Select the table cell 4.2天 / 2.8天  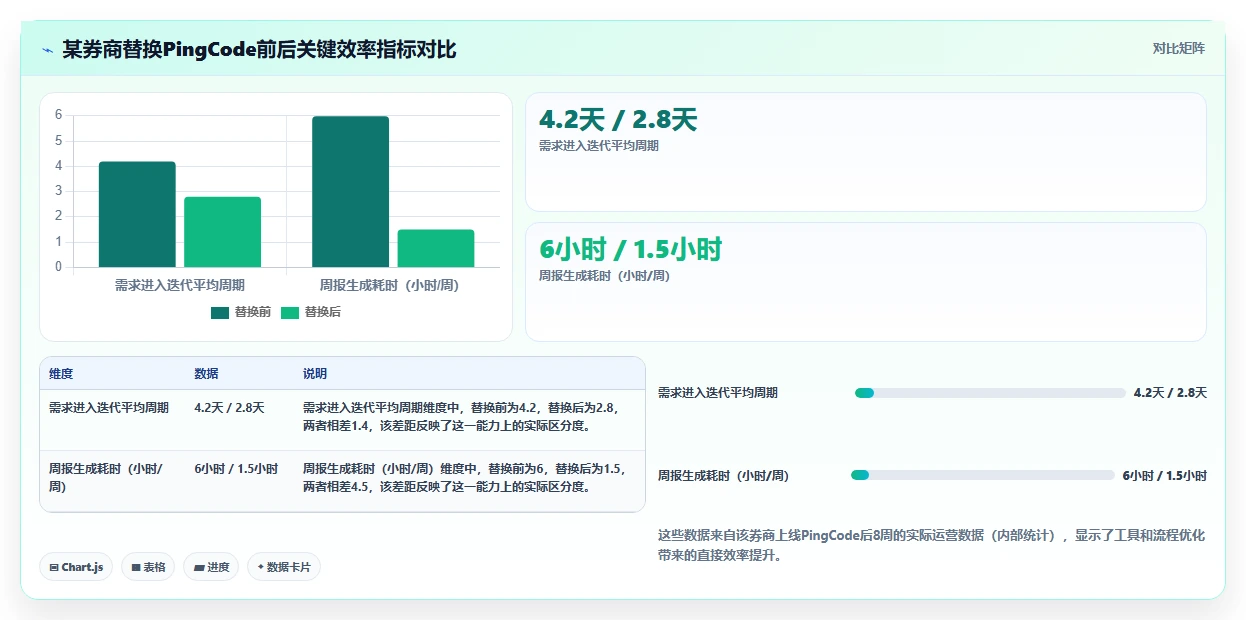[x=229, y=408]
